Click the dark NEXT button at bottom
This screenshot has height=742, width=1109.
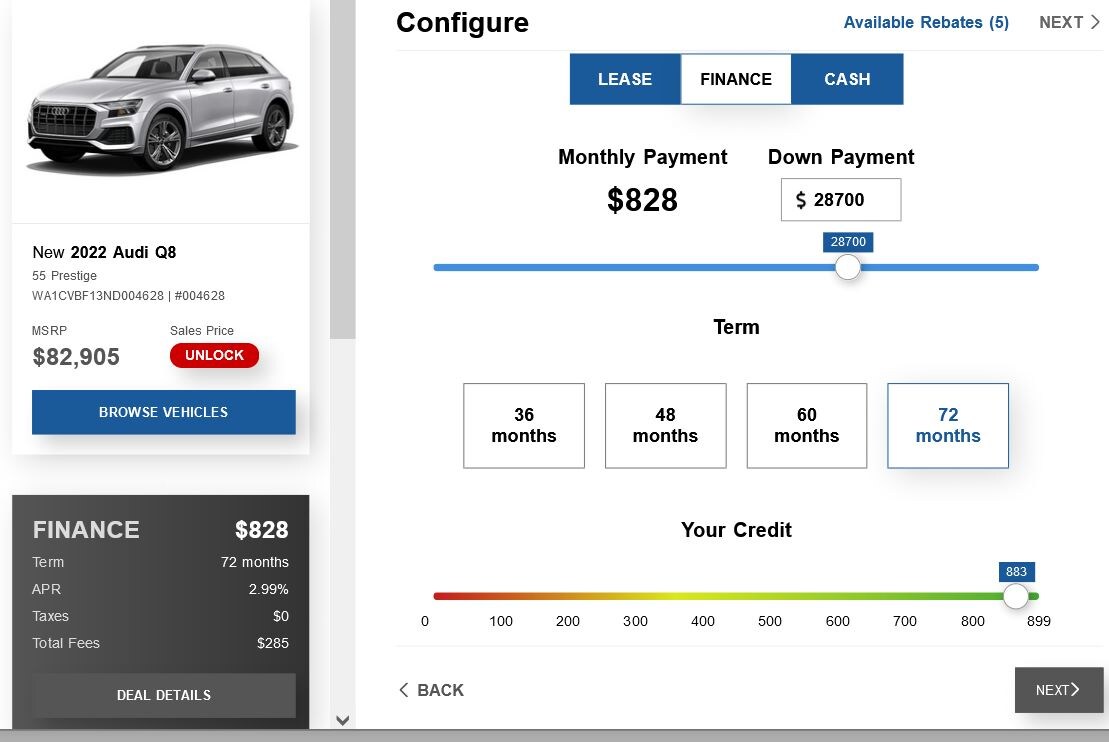pyautogui.click(x=1059, y=690)
